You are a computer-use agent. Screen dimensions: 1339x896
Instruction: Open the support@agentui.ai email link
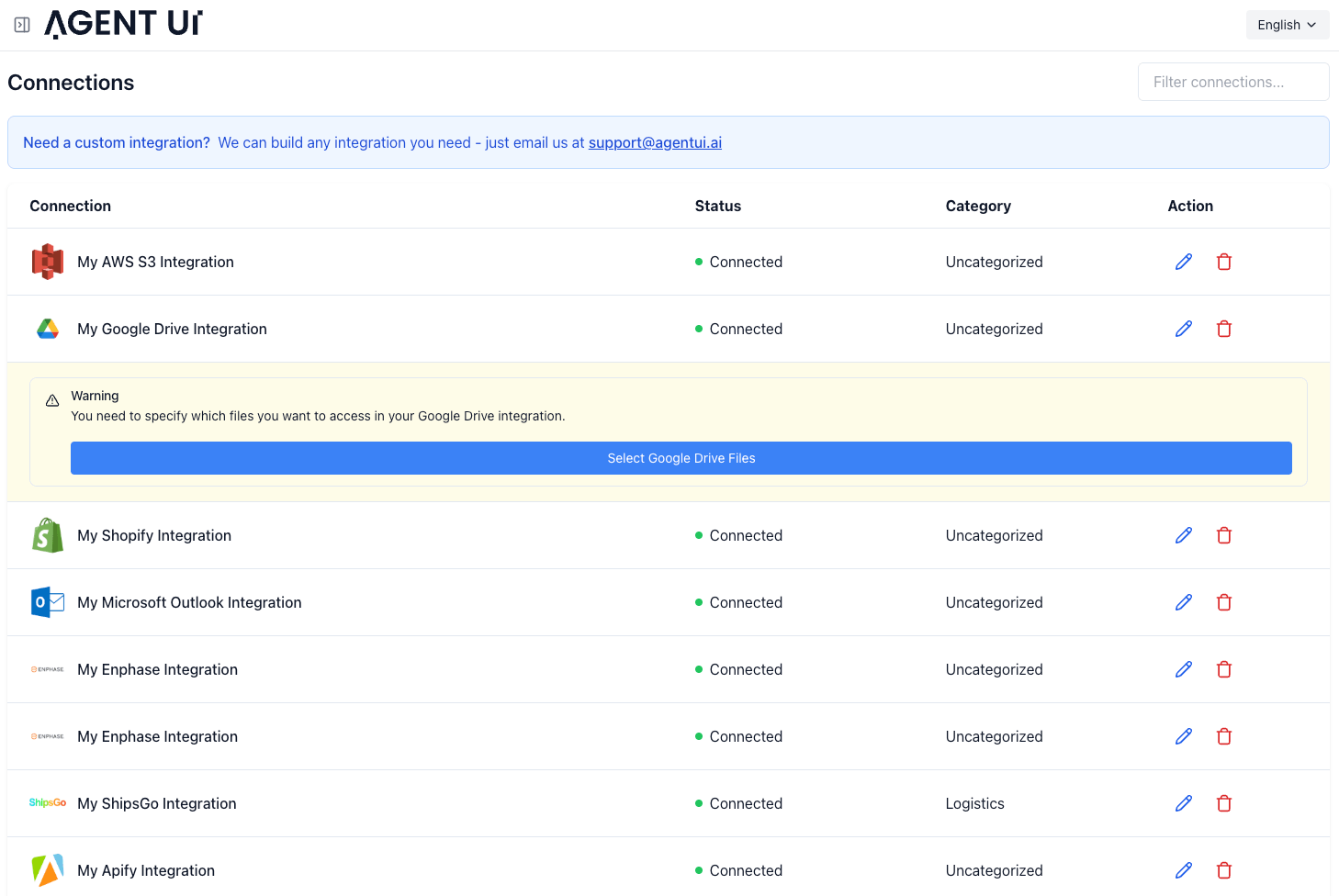pos(655,142)
